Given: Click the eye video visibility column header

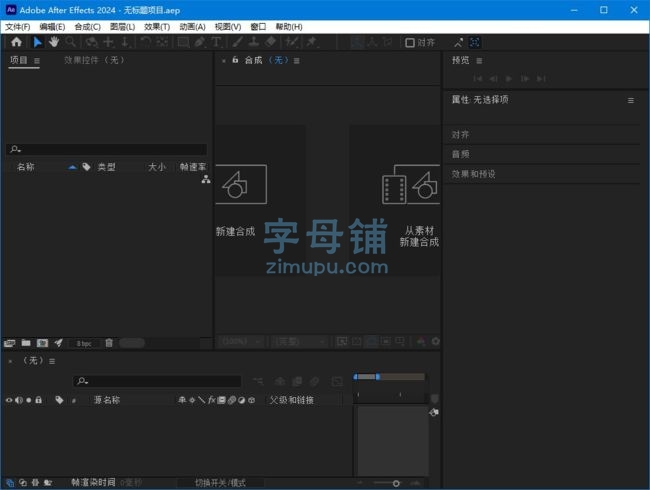Looking at the screenshot, I should [x=9, y=400].
